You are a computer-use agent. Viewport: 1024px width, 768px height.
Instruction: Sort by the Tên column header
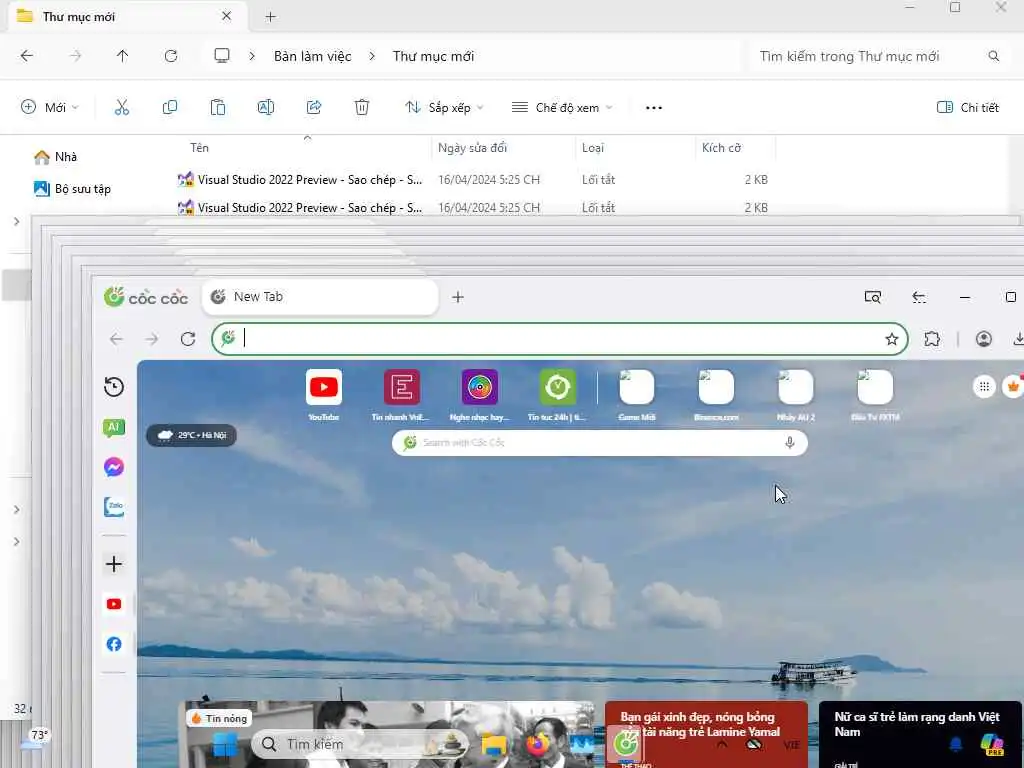coord(199,148)
